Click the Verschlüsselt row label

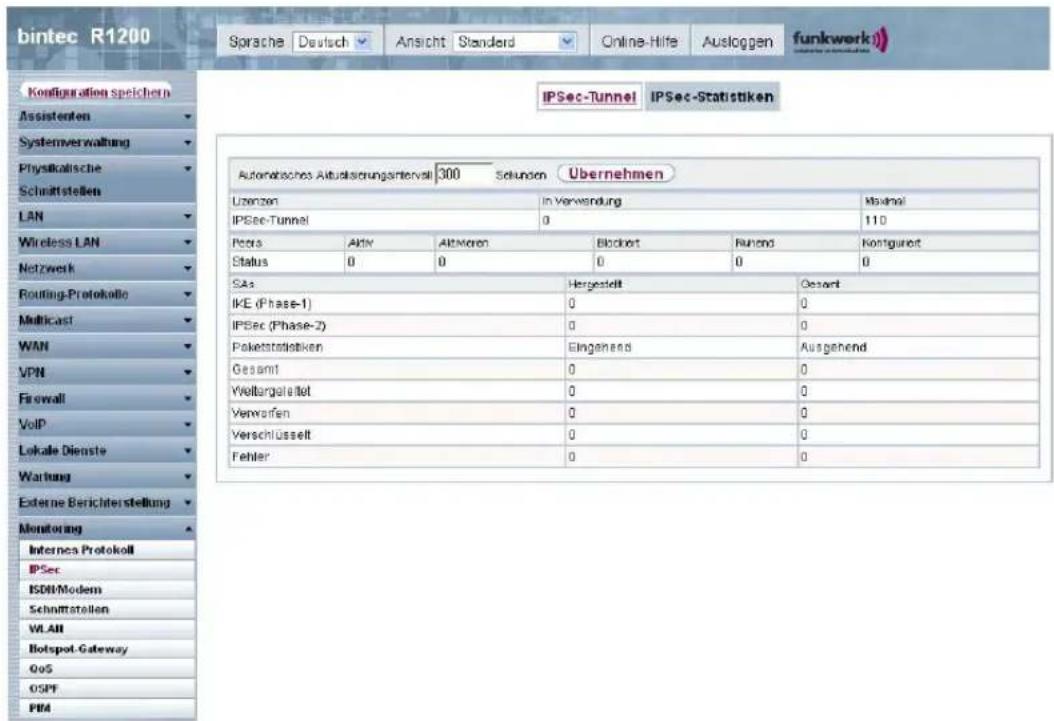(x=271, y=435)
